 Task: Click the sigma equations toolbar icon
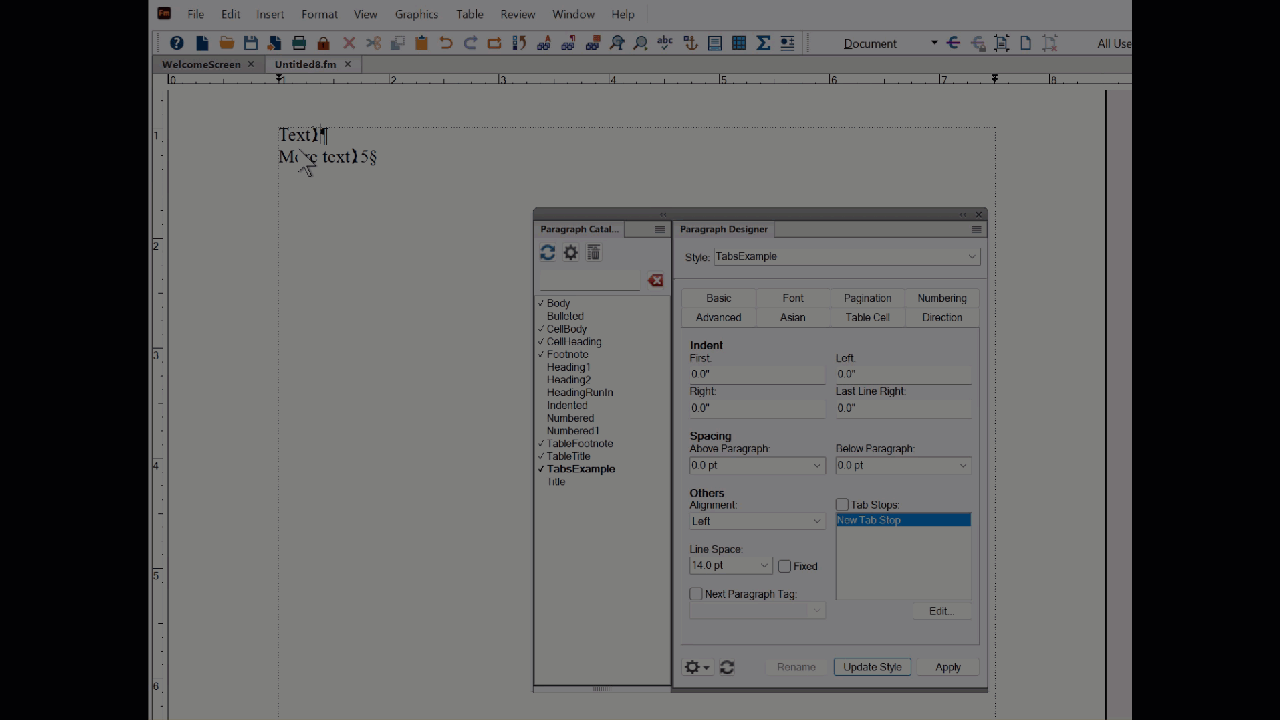[x=763, y=43]
